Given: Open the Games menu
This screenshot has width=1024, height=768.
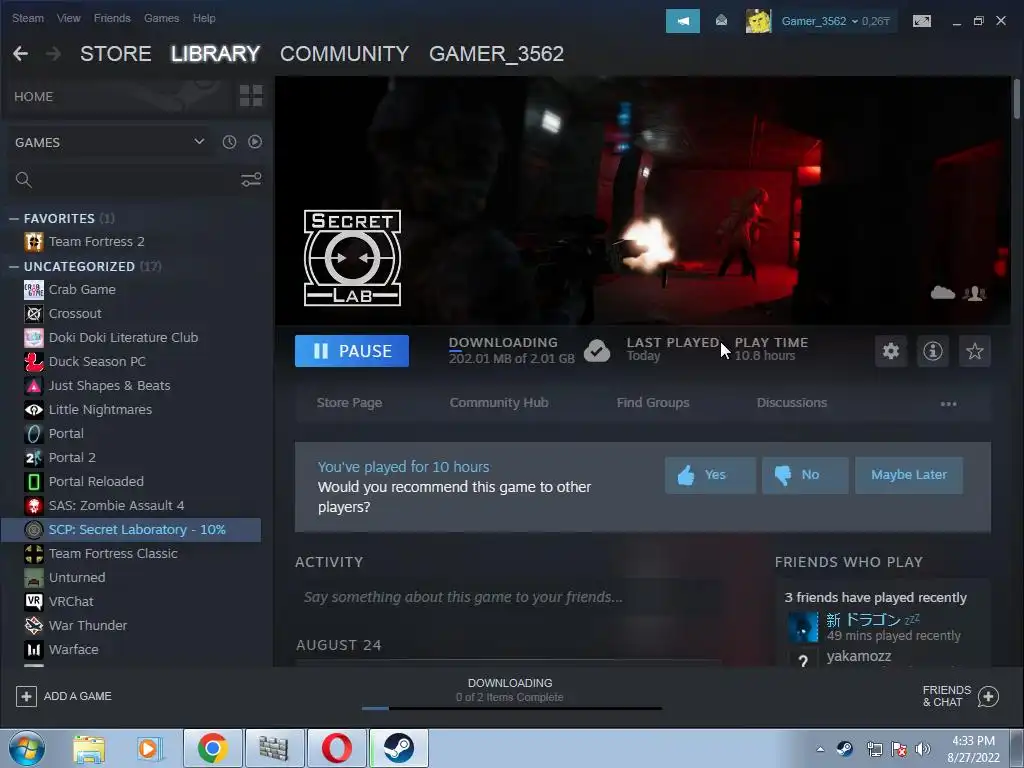Looking at the screenshot, I should tap(161, 18).
